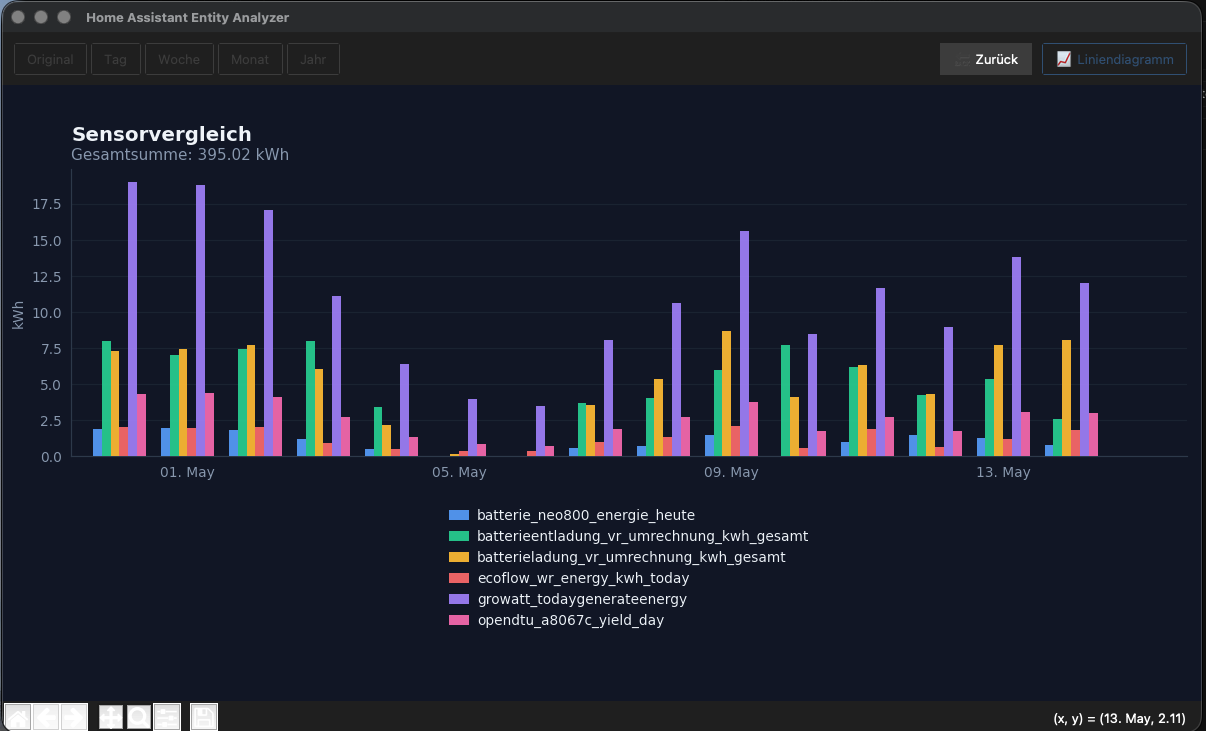Click pink swatch for opendtu_a8067c_yield_day
Screen dimensions: 1206x731
[459, 620]
